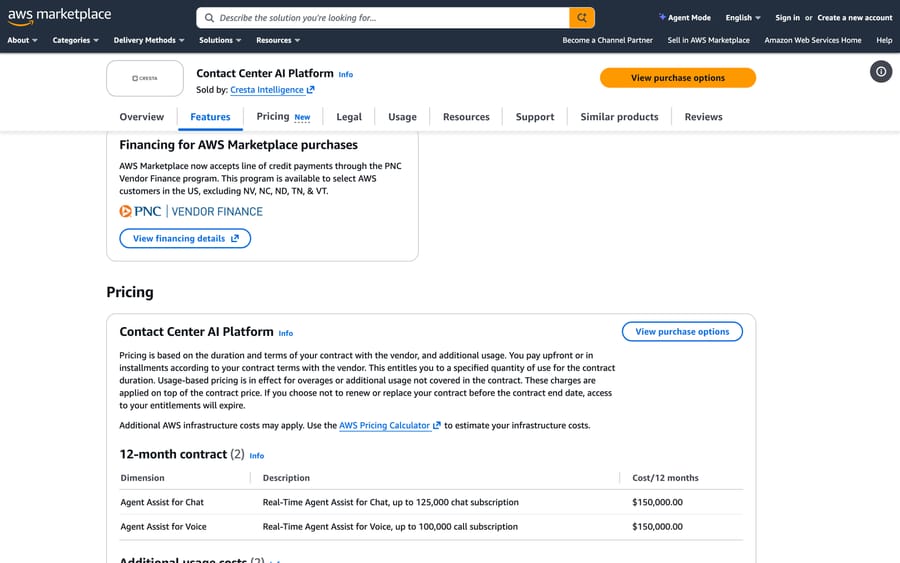The width and height of the screenshot is (900, 563).
Task: Click Become a Channel Partner link
Action: click(607, 40)
